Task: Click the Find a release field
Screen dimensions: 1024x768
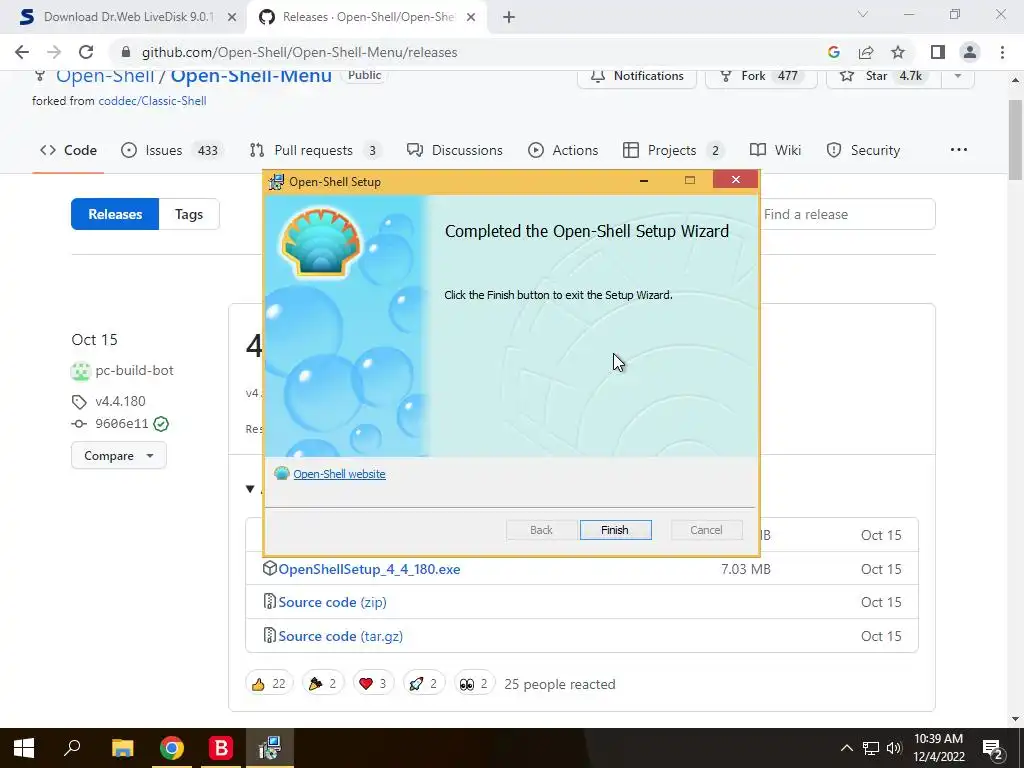Action: tap(848, 214)
